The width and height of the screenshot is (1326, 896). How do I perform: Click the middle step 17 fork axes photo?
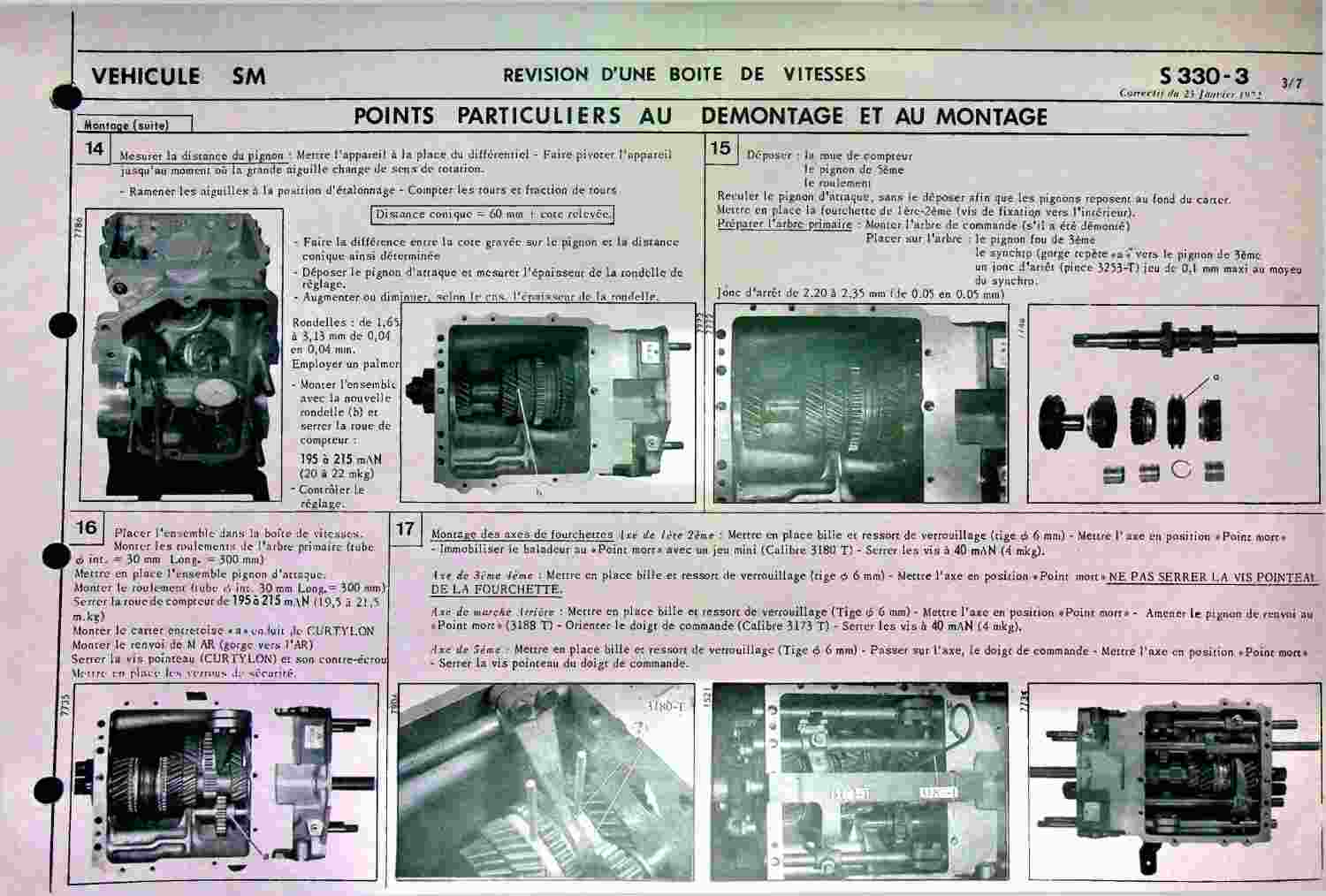859,780
